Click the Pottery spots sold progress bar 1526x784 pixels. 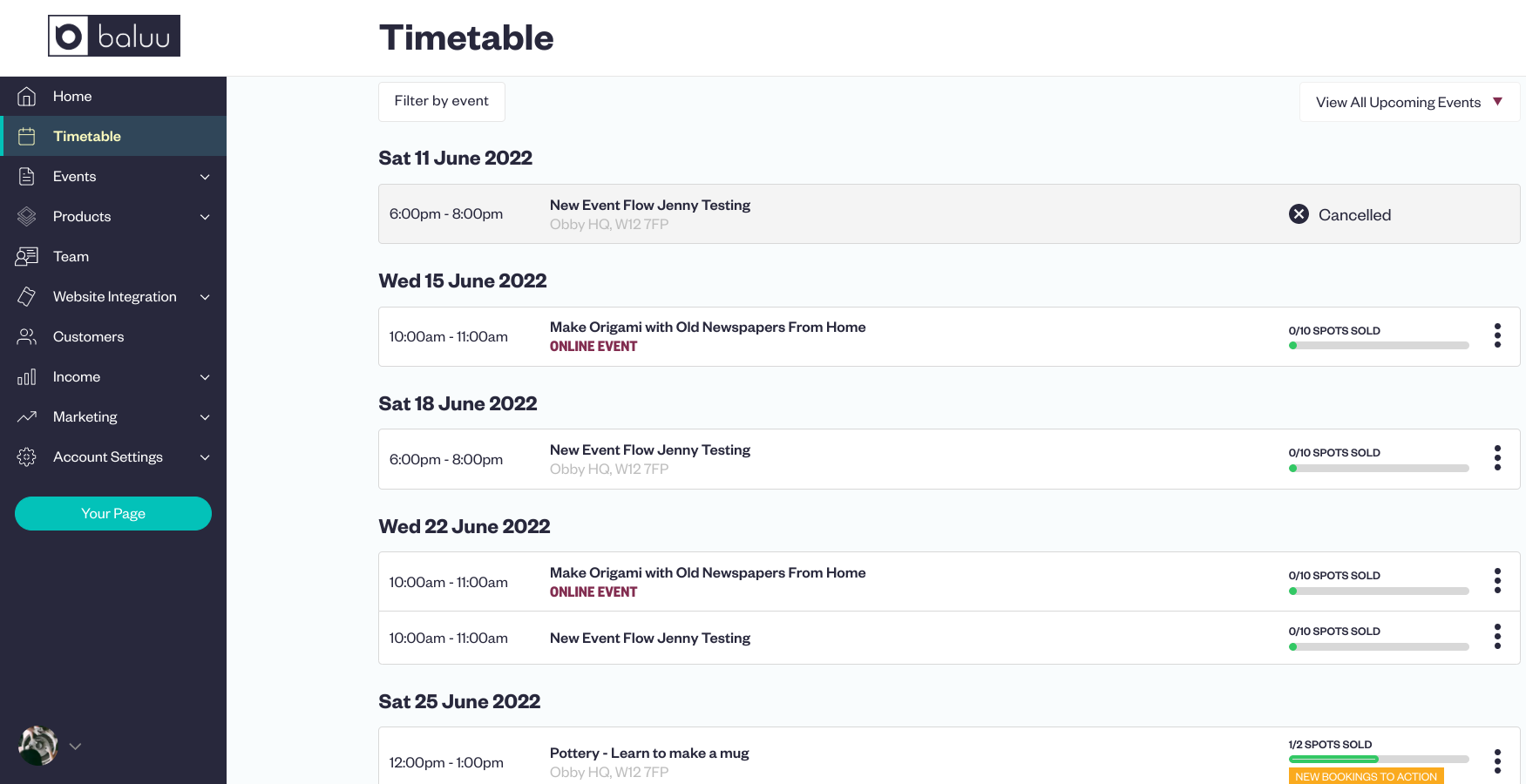pos(1378,759)
